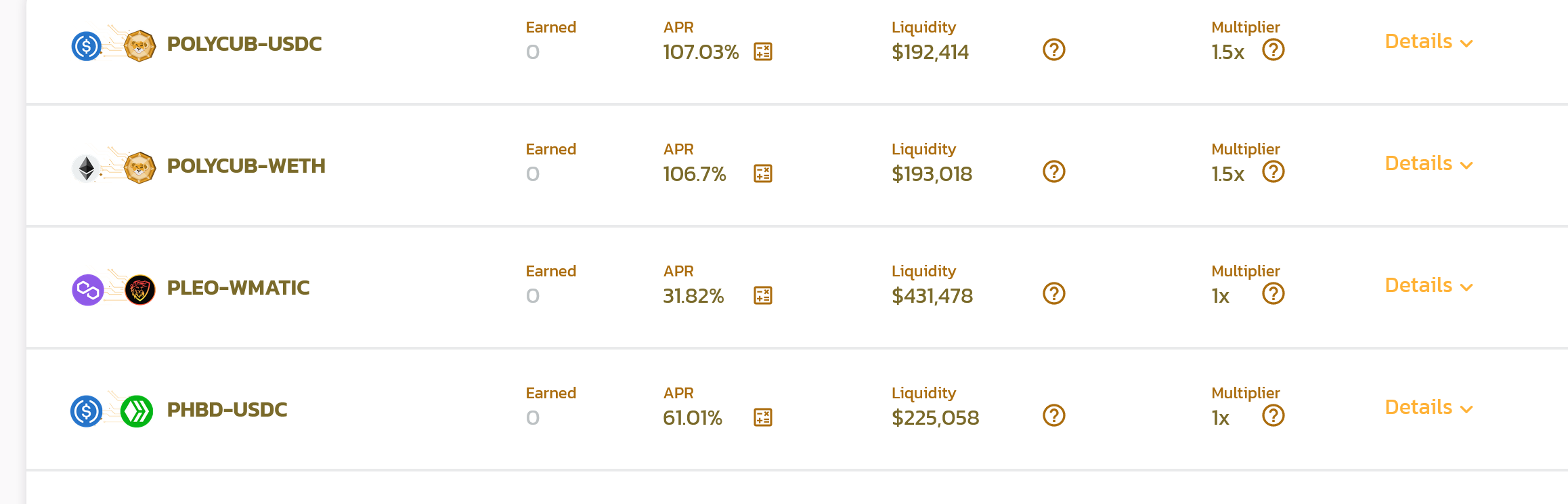Show multiplier help for POLYCUB-WETH 1.5x

pos(1273,171)
